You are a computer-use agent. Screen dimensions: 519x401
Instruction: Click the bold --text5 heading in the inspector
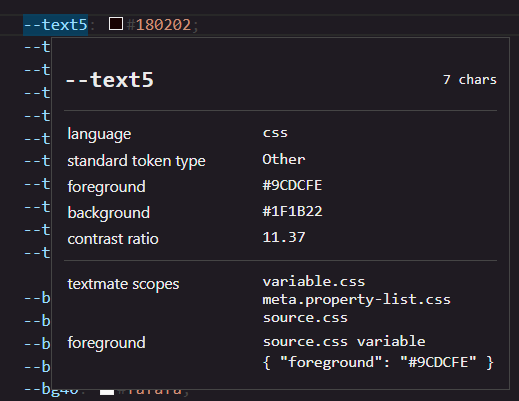coord(110,80)
